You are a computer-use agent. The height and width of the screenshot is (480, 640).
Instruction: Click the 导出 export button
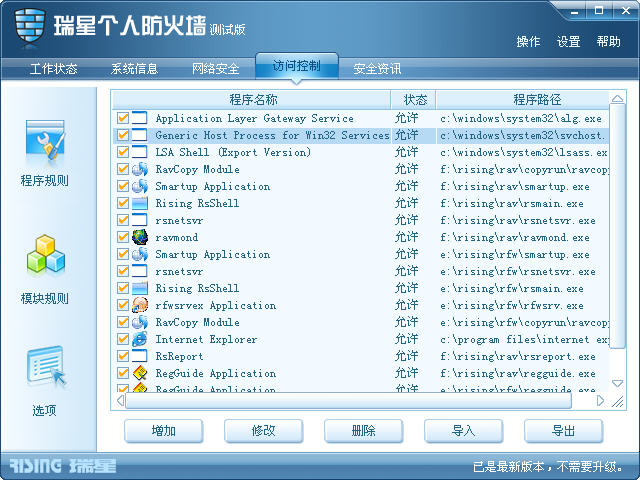(x=564, y=431)
